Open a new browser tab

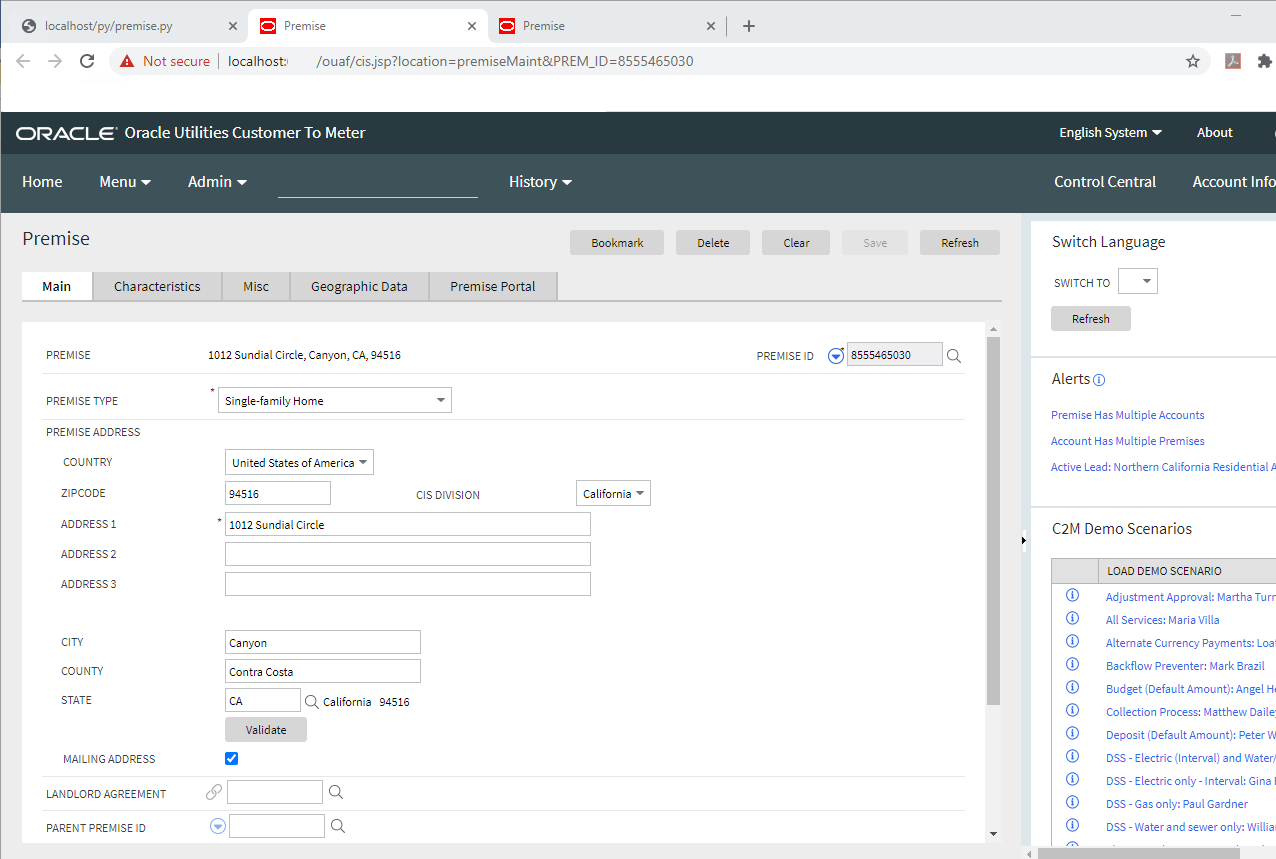[749, 26]
